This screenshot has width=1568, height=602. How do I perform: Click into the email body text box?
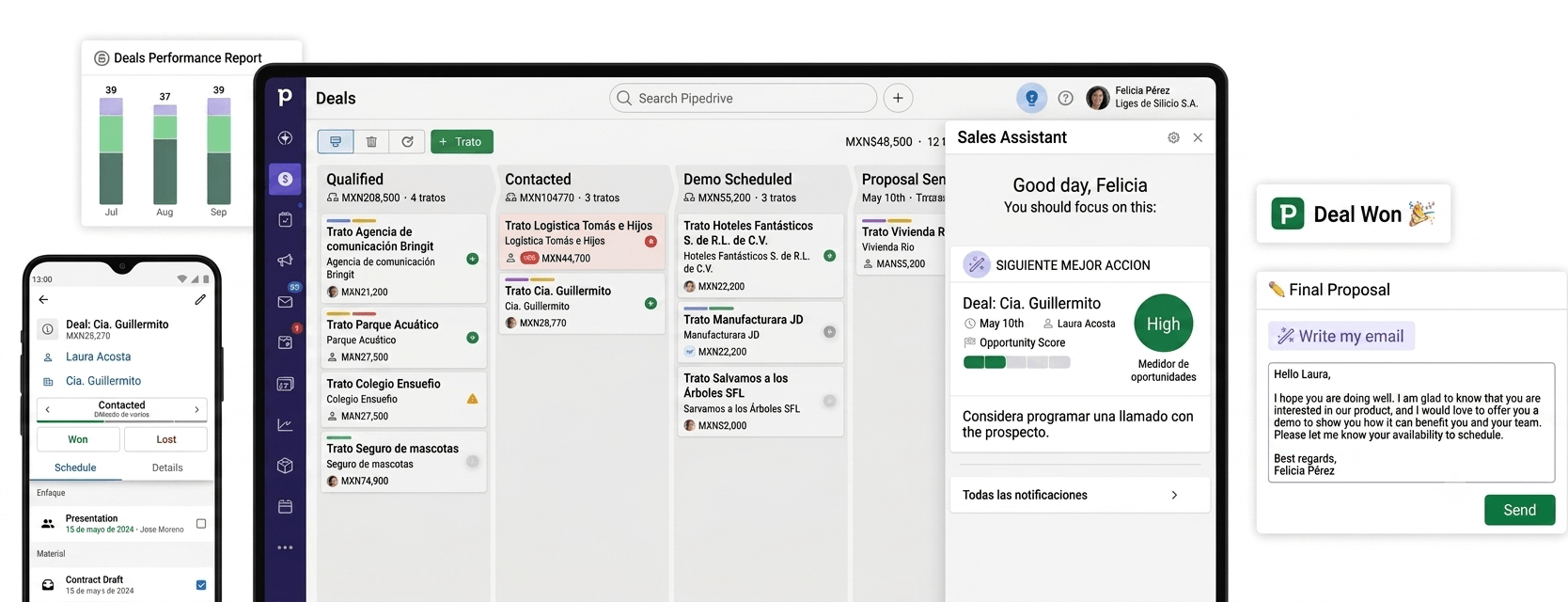(1411, 422)
